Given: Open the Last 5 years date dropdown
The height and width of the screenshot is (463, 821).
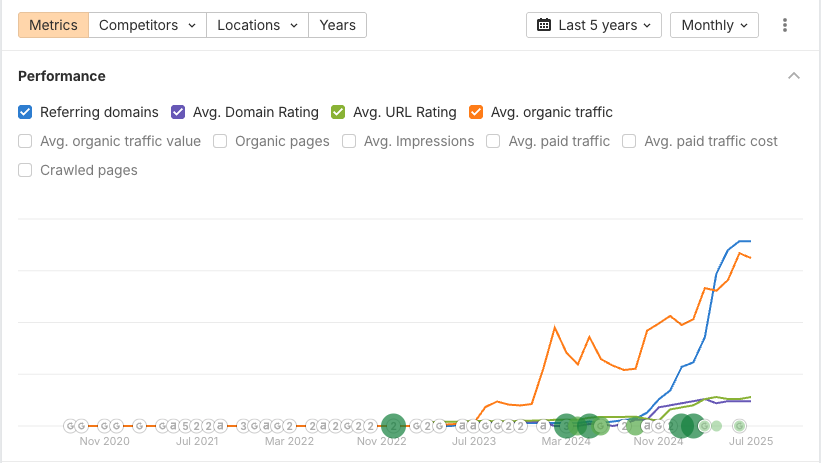Looking at the screenshot, I should point(594,25).
